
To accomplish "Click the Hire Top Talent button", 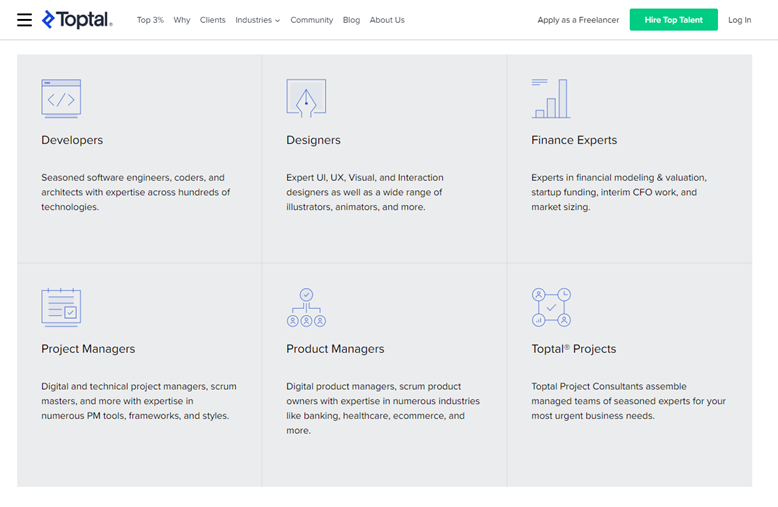I will coord(673,20).
